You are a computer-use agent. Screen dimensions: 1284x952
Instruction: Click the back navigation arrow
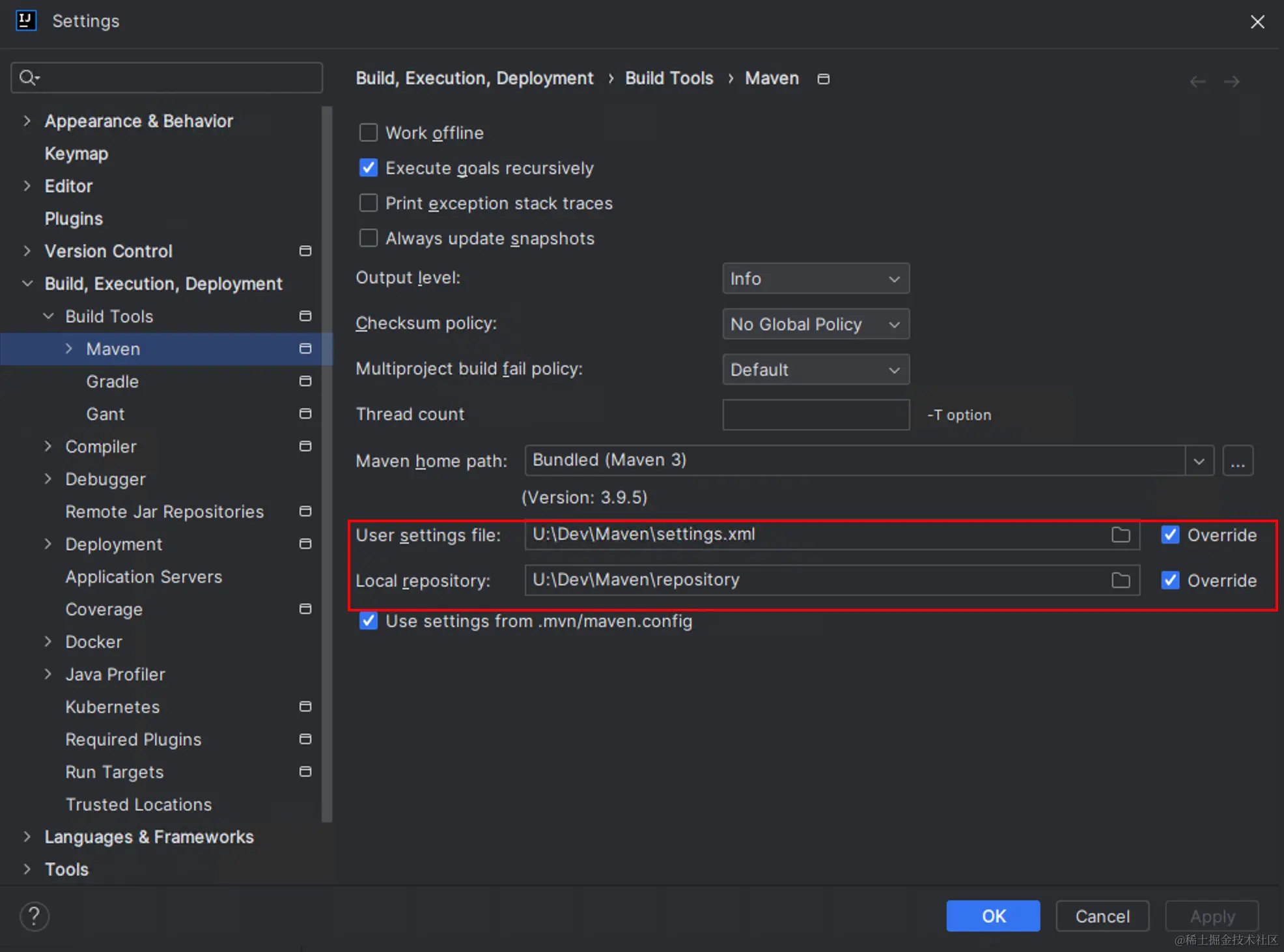[1197, 81]
